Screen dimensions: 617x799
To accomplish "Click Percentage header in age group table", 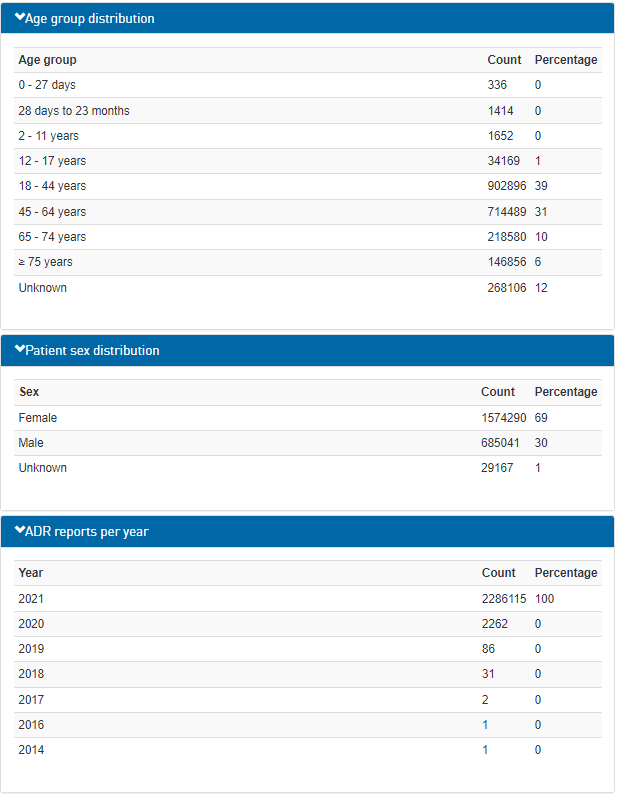I will coord(566,60).
